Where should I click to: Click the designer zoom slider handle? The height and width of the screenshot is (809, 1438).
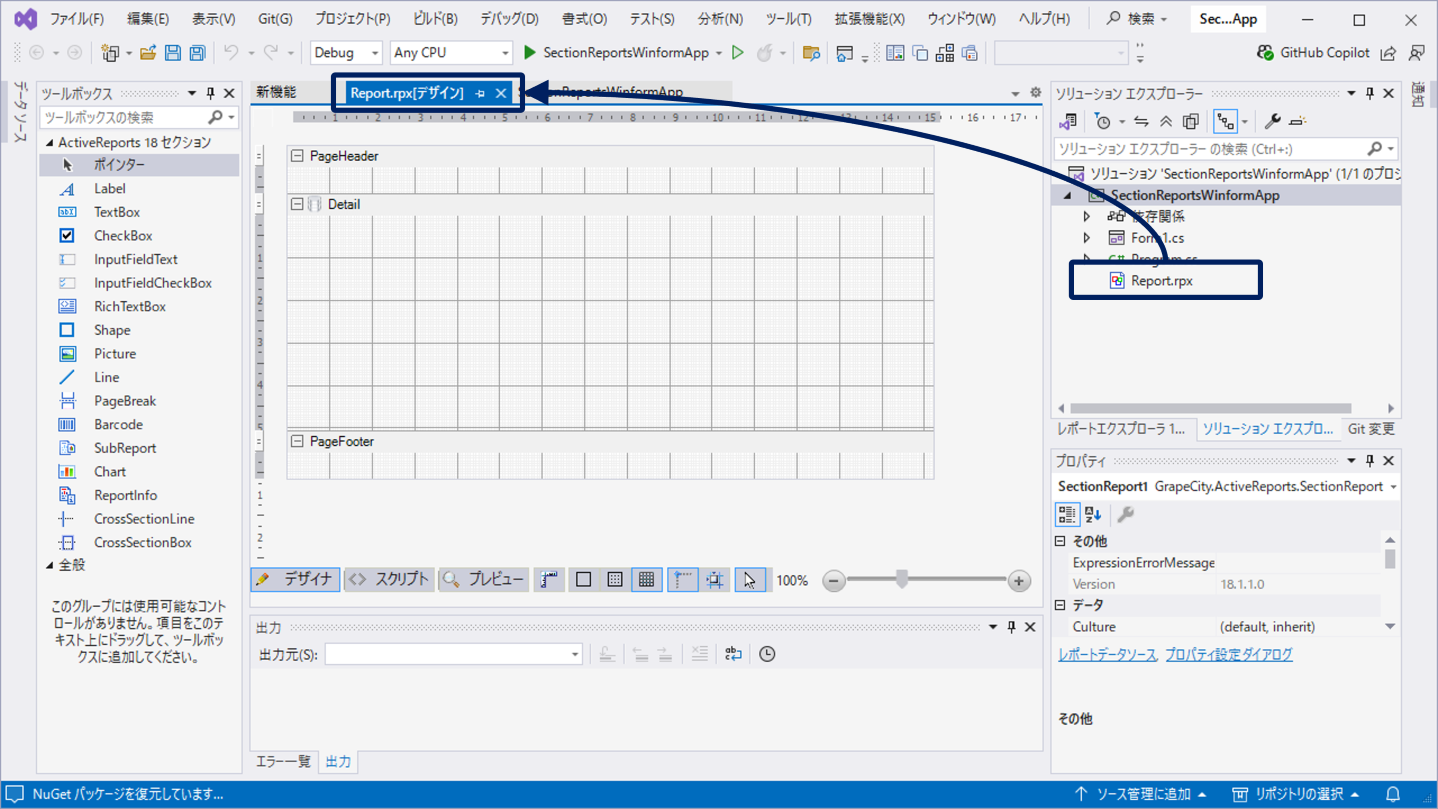[x=901, y=579]
